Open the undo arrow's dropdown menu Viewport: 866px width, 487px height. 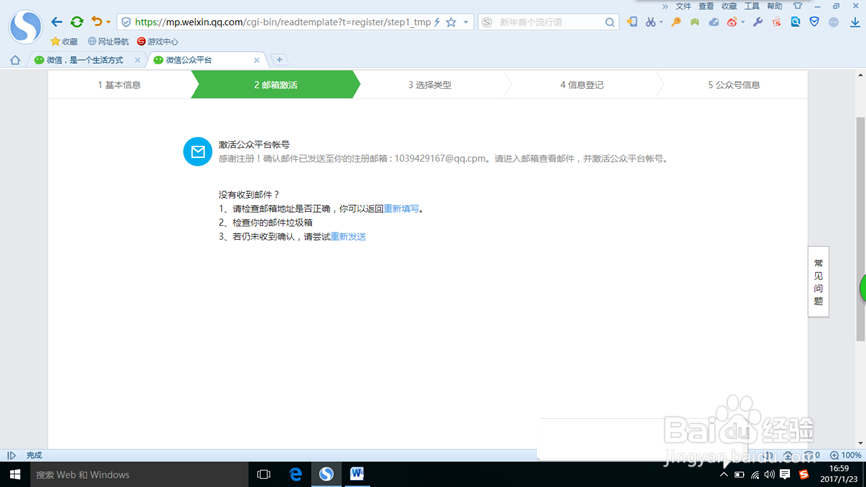click(108, 23)
